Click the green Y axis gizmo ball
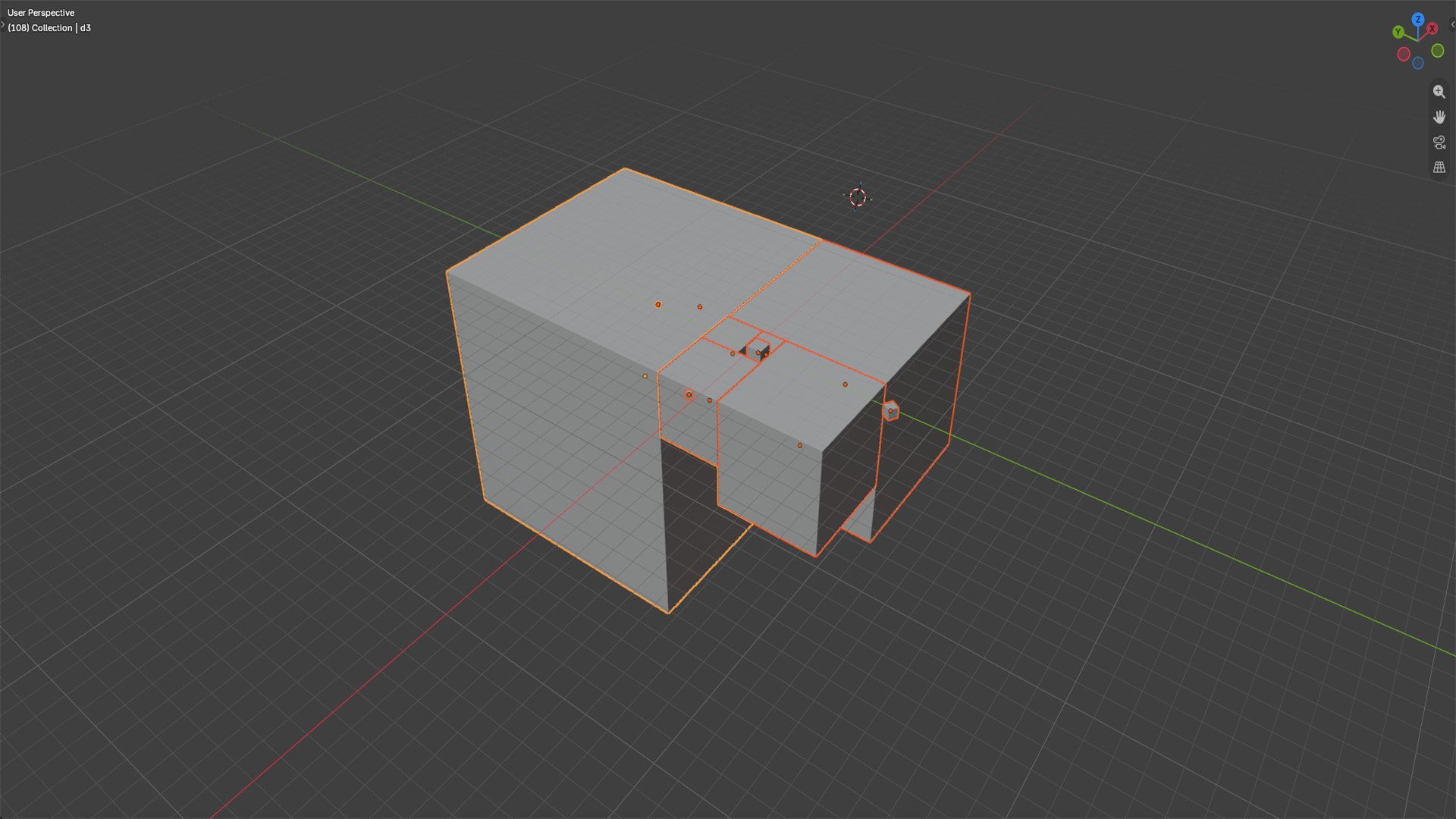Image resolution: width=1456 pixels, height=819 pixels. [1398, 32]
